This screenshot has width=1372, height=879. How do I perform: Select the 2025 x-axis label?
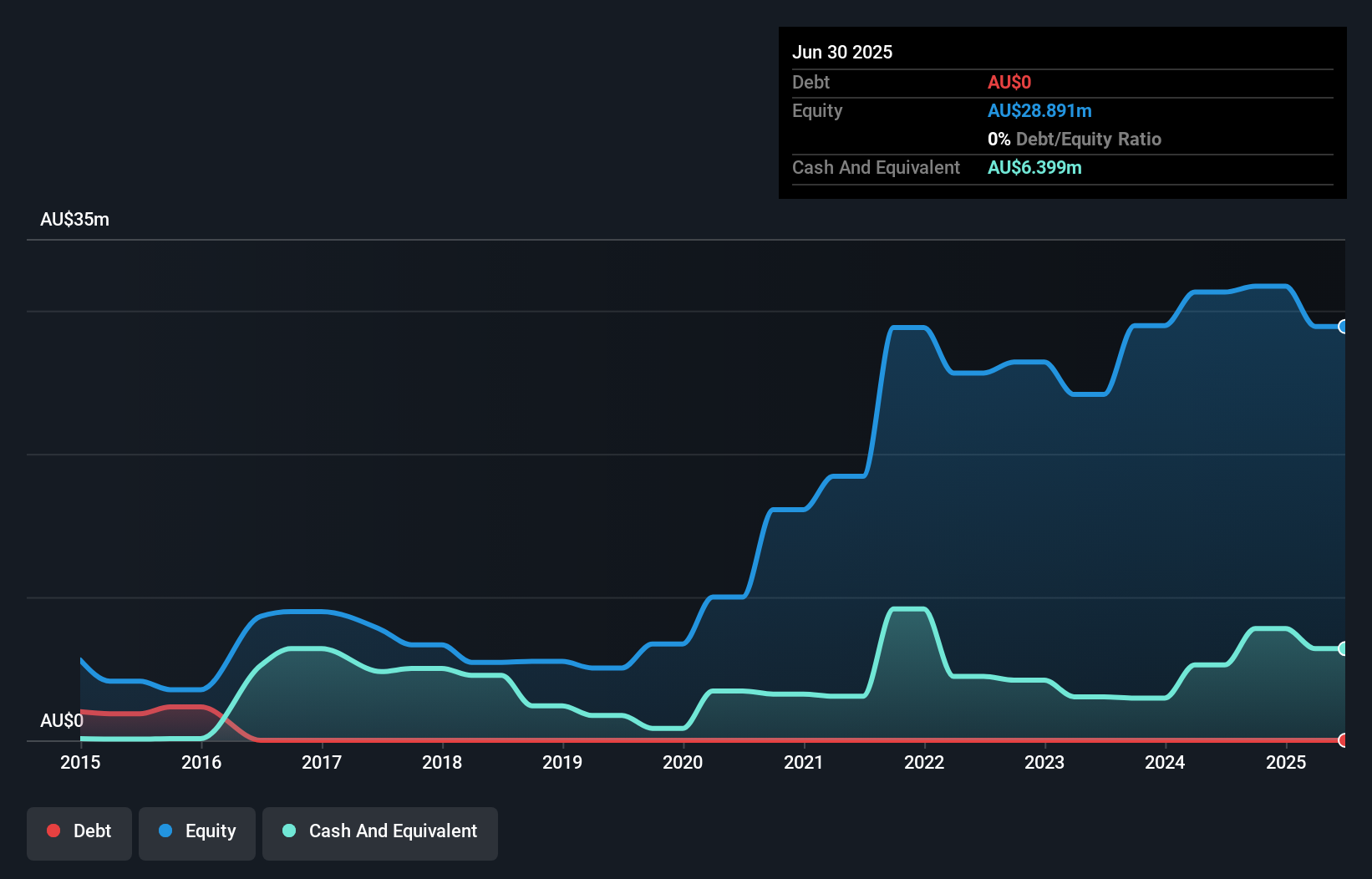[1286, 762]
